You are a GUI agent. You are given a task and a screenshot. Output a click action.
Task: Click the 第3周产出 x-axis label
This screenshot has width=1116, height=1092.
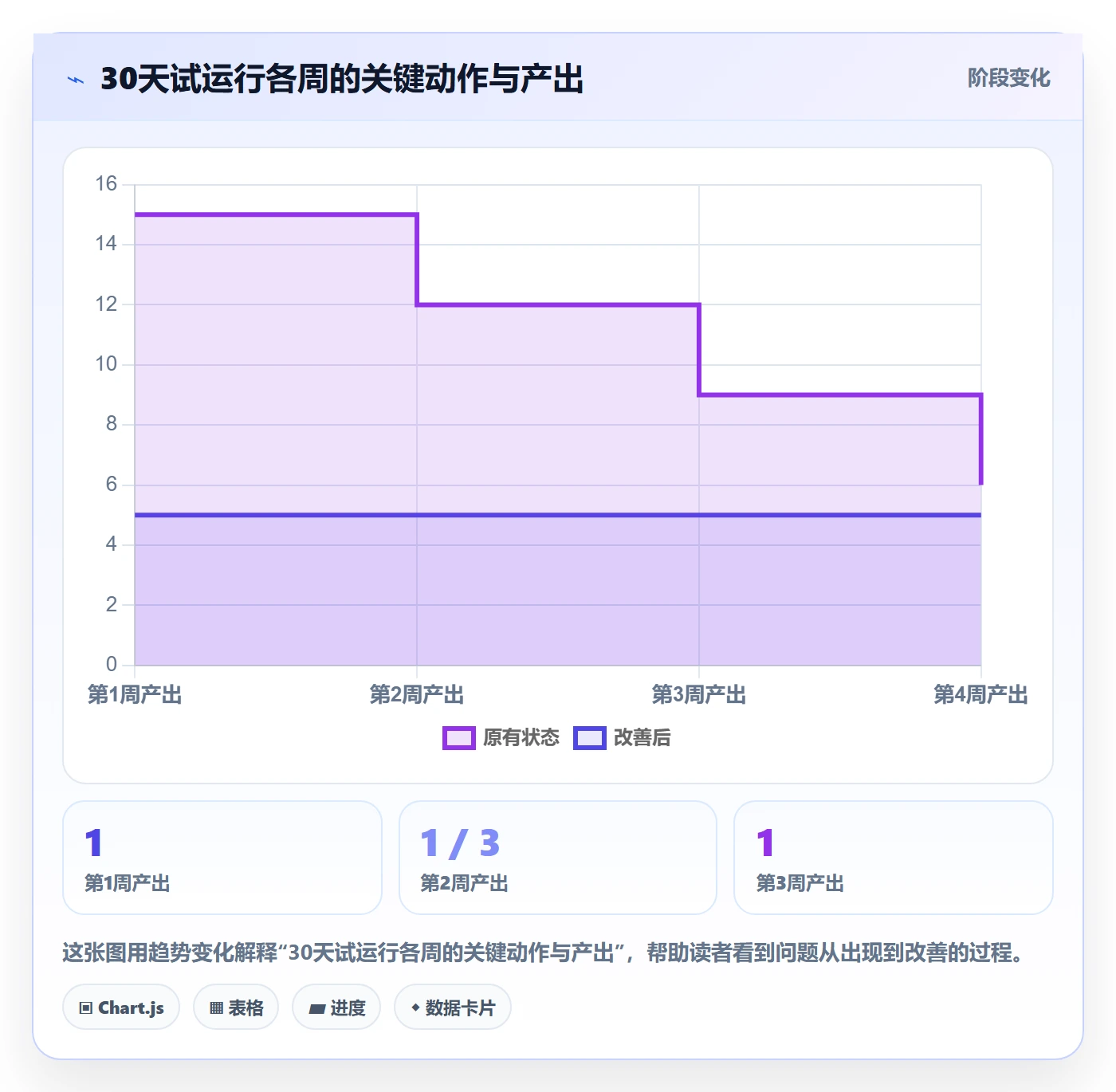(699, 695)
